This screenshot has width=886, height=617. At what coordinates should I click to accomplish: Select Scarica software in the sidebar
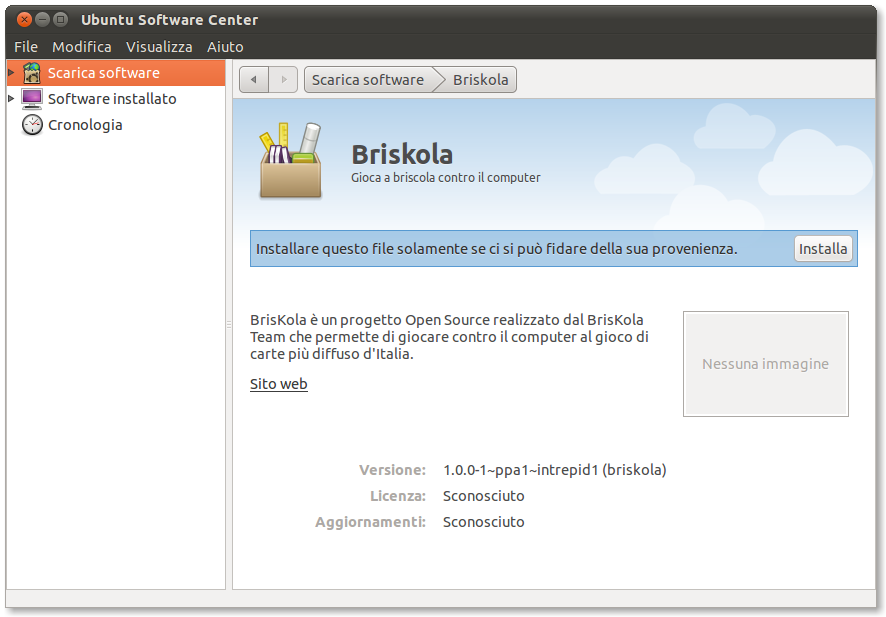116,73
